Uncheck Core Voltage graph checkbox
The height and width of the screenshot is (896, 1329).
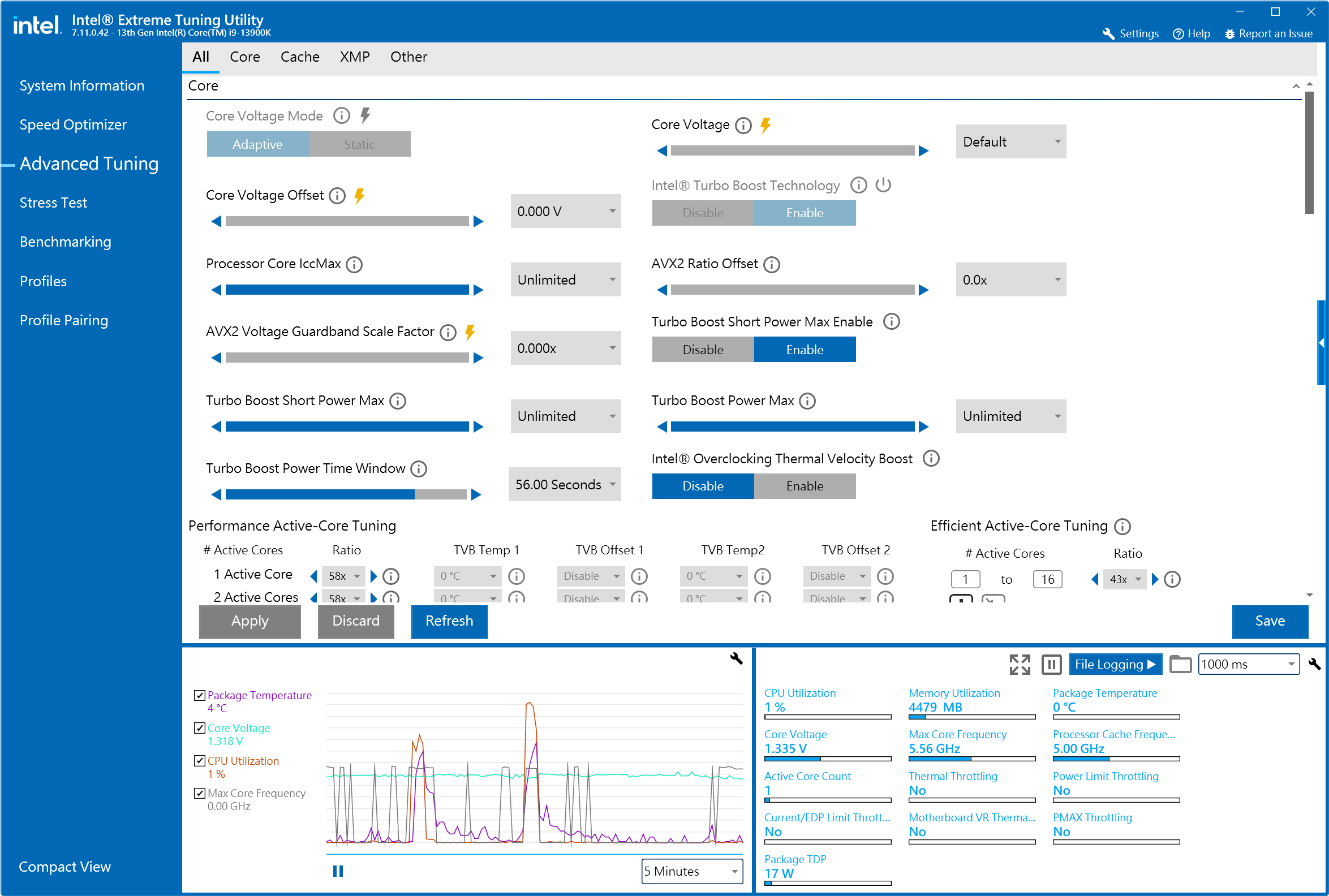pyautogui.click(x=199, y=728)
